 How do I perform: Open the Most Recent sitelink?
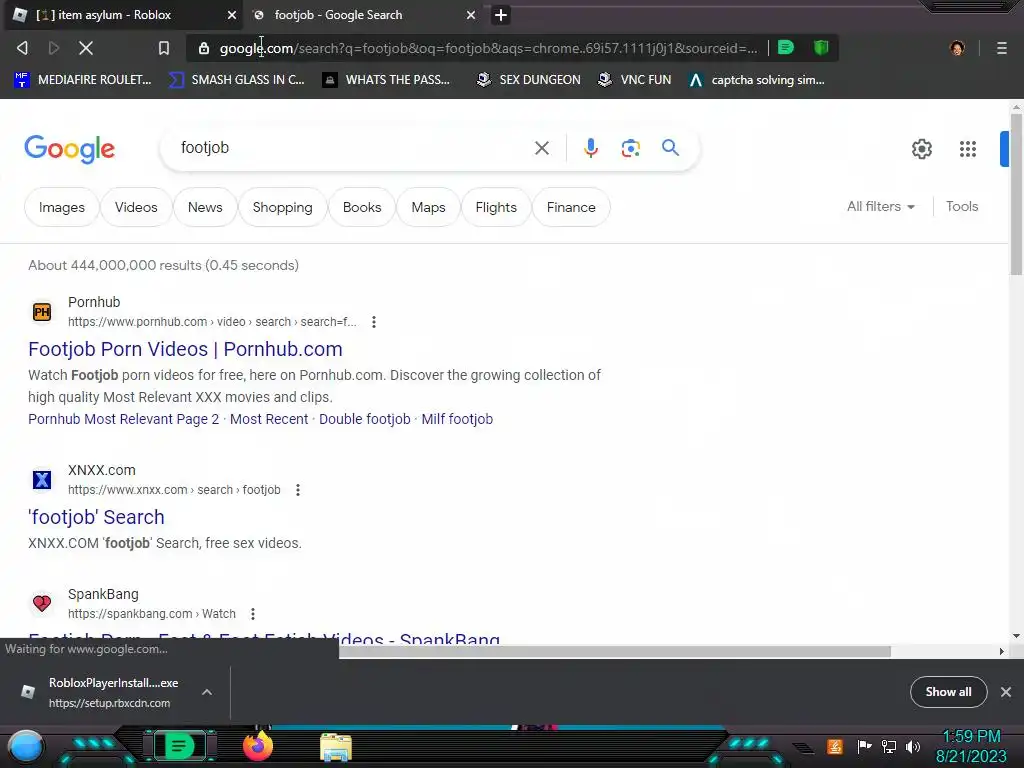[269, 419]
